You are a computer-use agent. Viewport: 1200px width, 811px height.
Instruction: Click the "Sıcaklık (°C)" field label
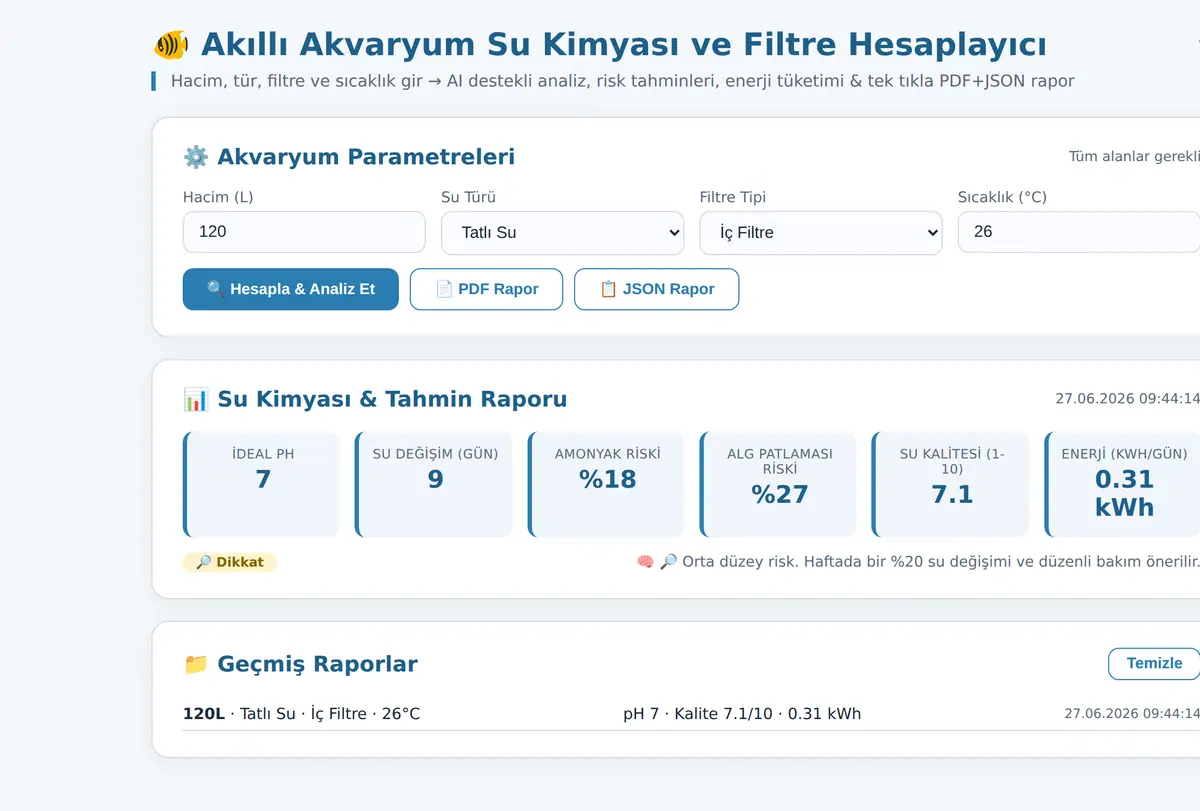pos(1002,197)
